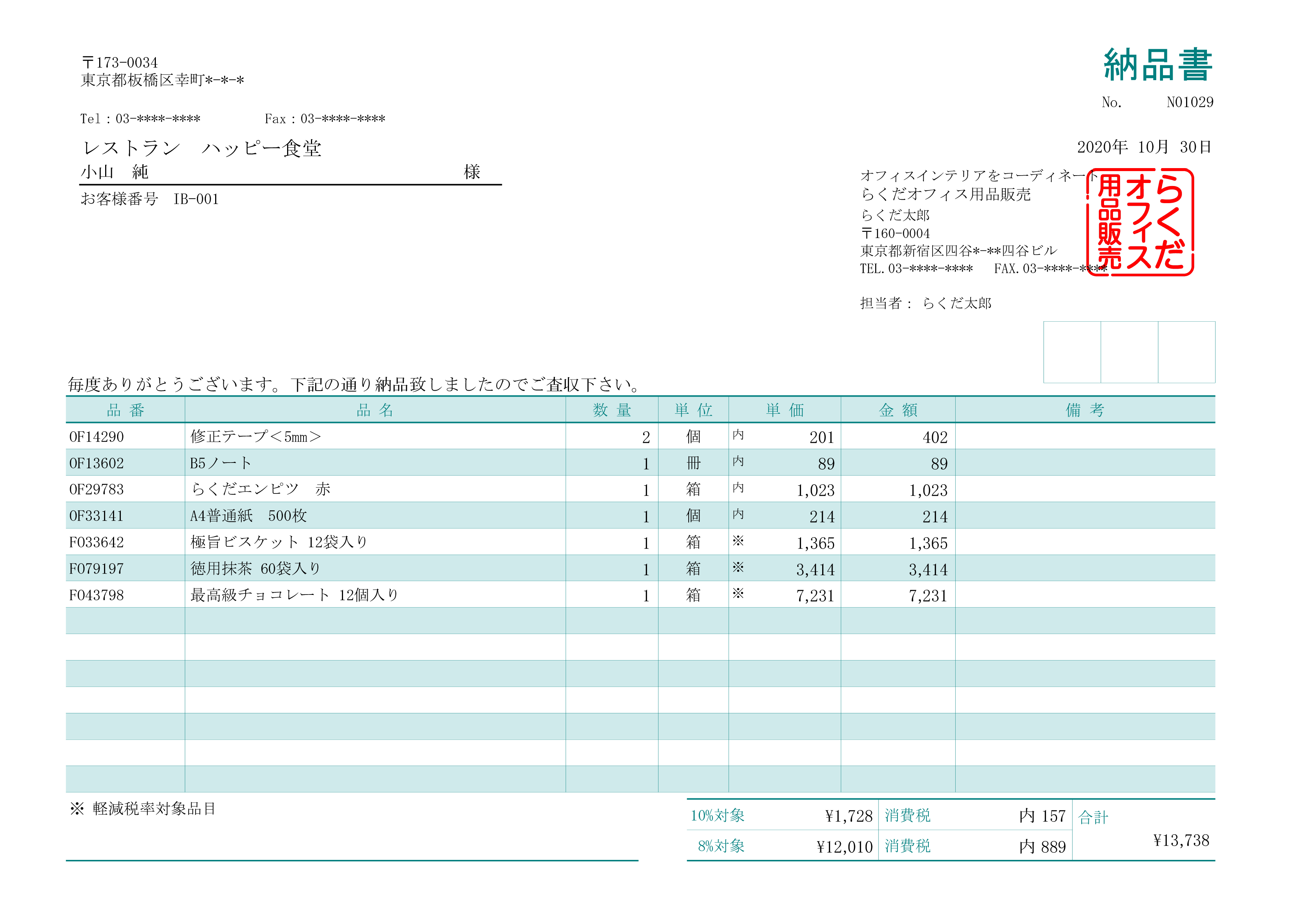
Task: Click the 単価 column header
Action: click(785, 410)
